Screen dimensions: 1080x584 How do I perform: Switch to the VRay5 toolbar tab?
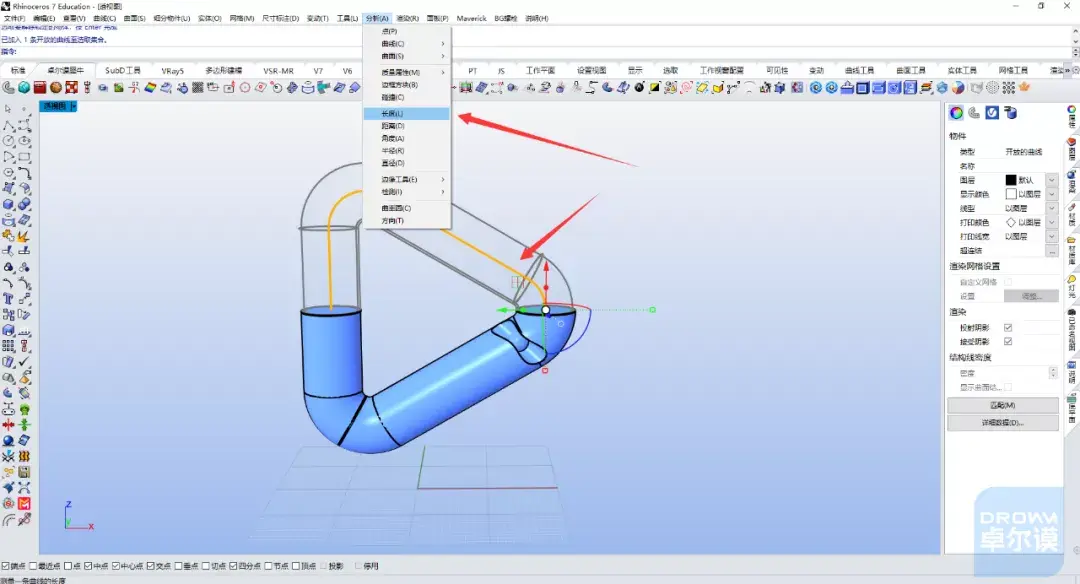[172, 70]
